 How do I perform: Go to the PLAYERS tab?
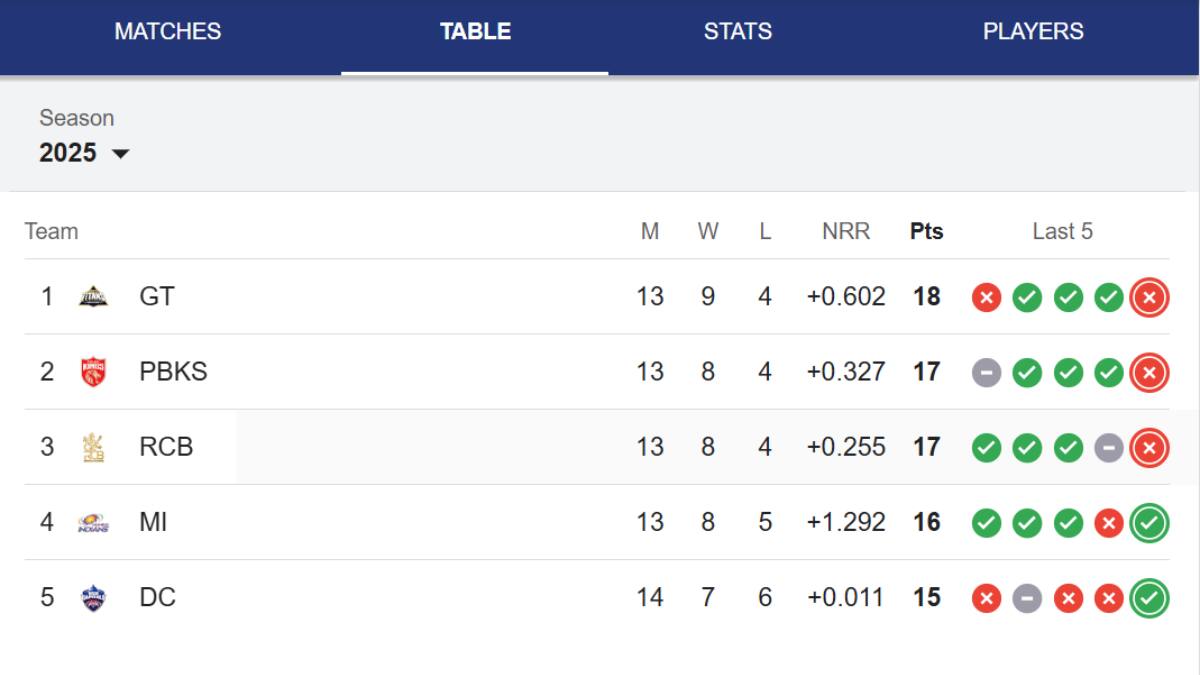(x=1033, y=31)
